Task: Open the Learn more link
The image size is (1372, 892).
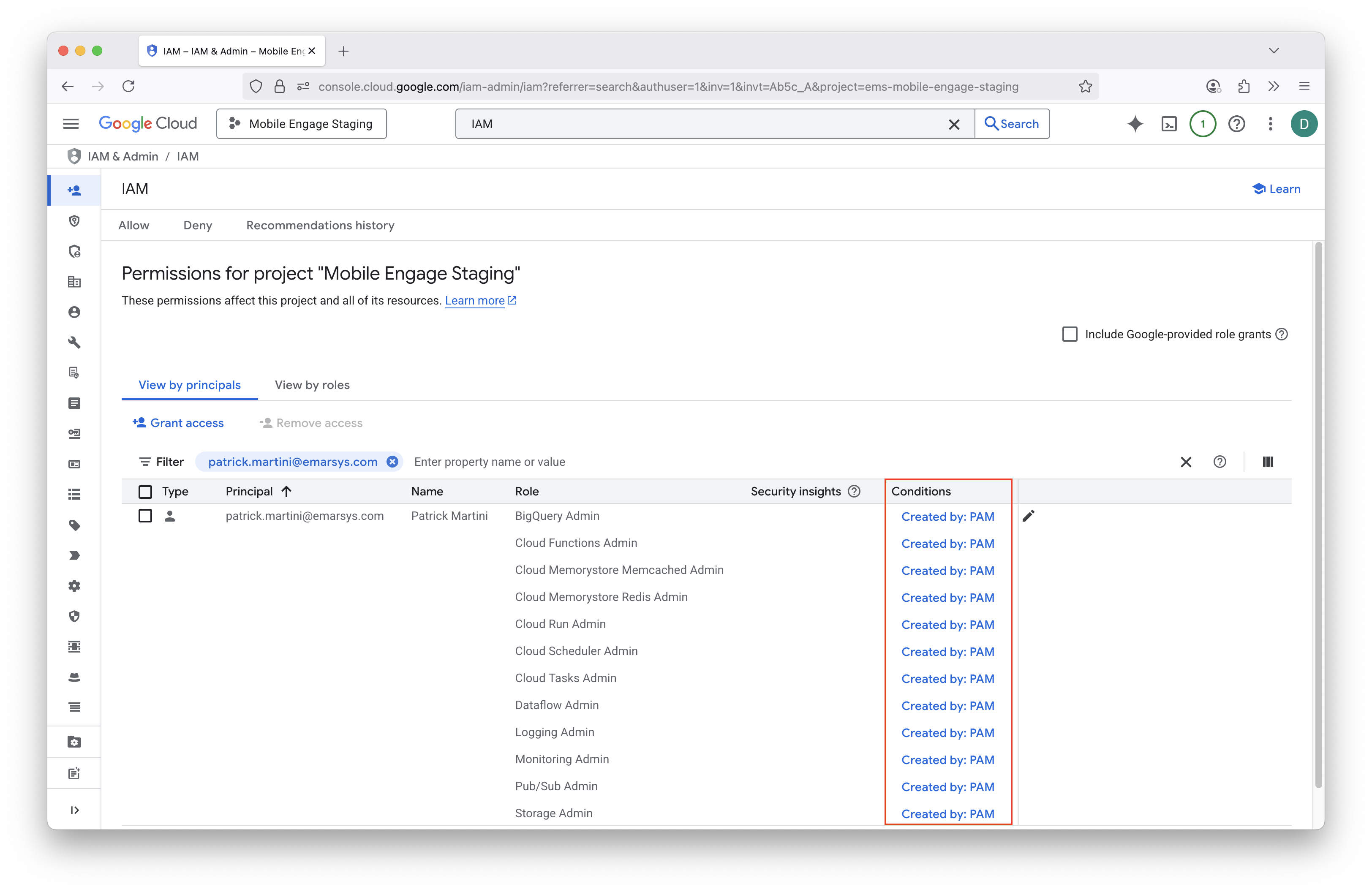Action: click(474, 301)
